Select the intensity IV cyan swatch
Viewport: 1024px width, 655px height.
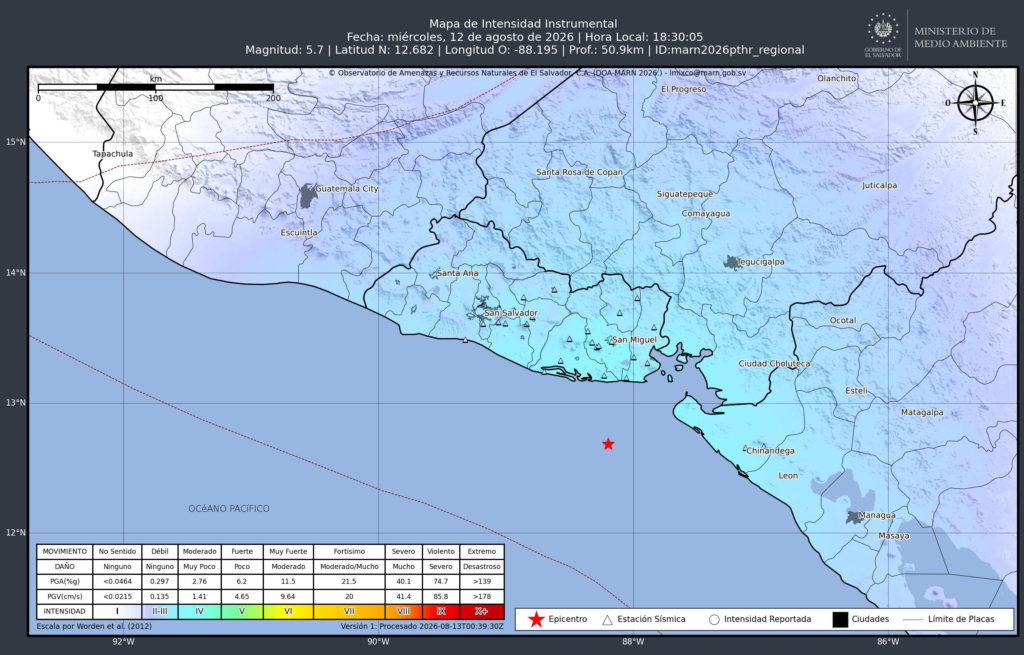(x=199, y=612)
